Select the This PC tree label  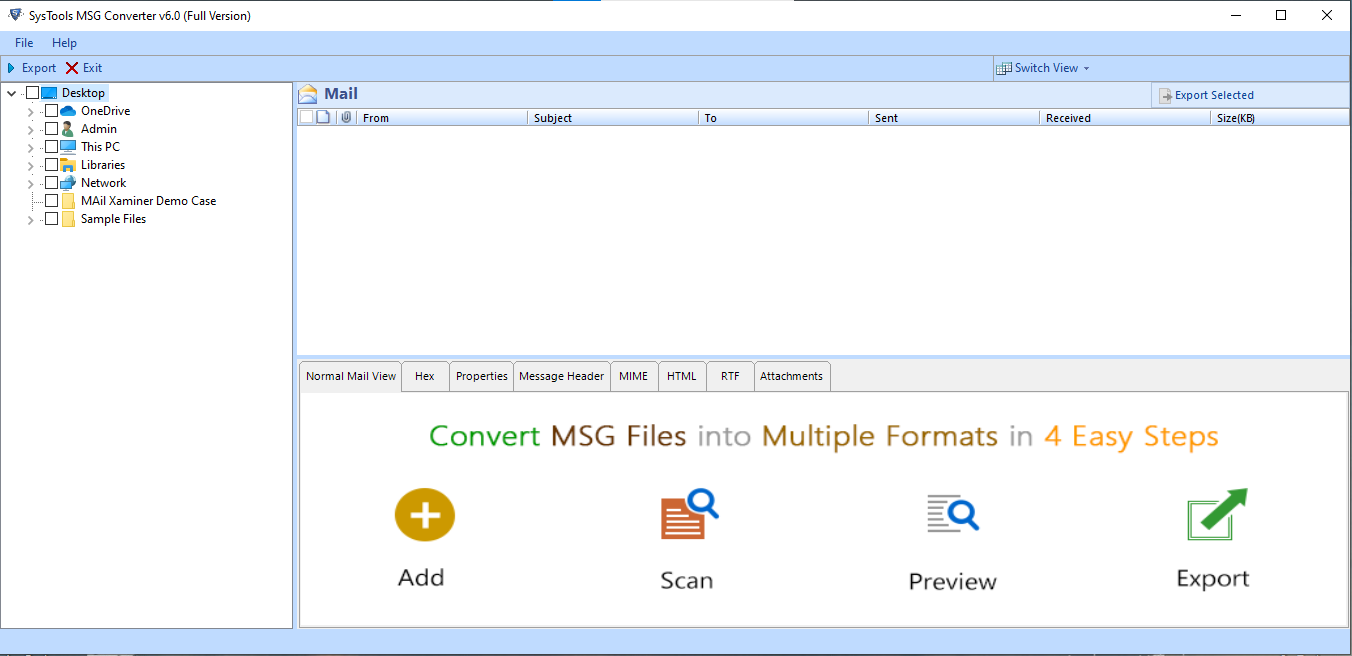pyautogui.click(x=100, y=147)
